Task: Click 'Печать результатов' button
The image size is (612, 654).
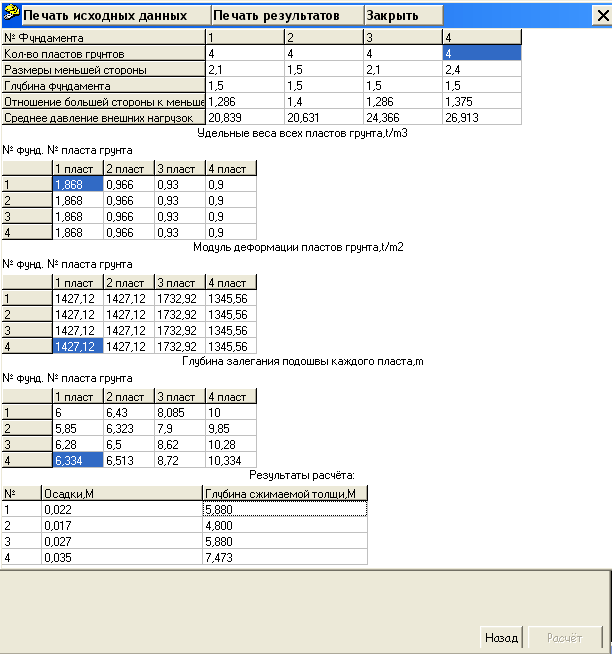Action: point(287,15)
